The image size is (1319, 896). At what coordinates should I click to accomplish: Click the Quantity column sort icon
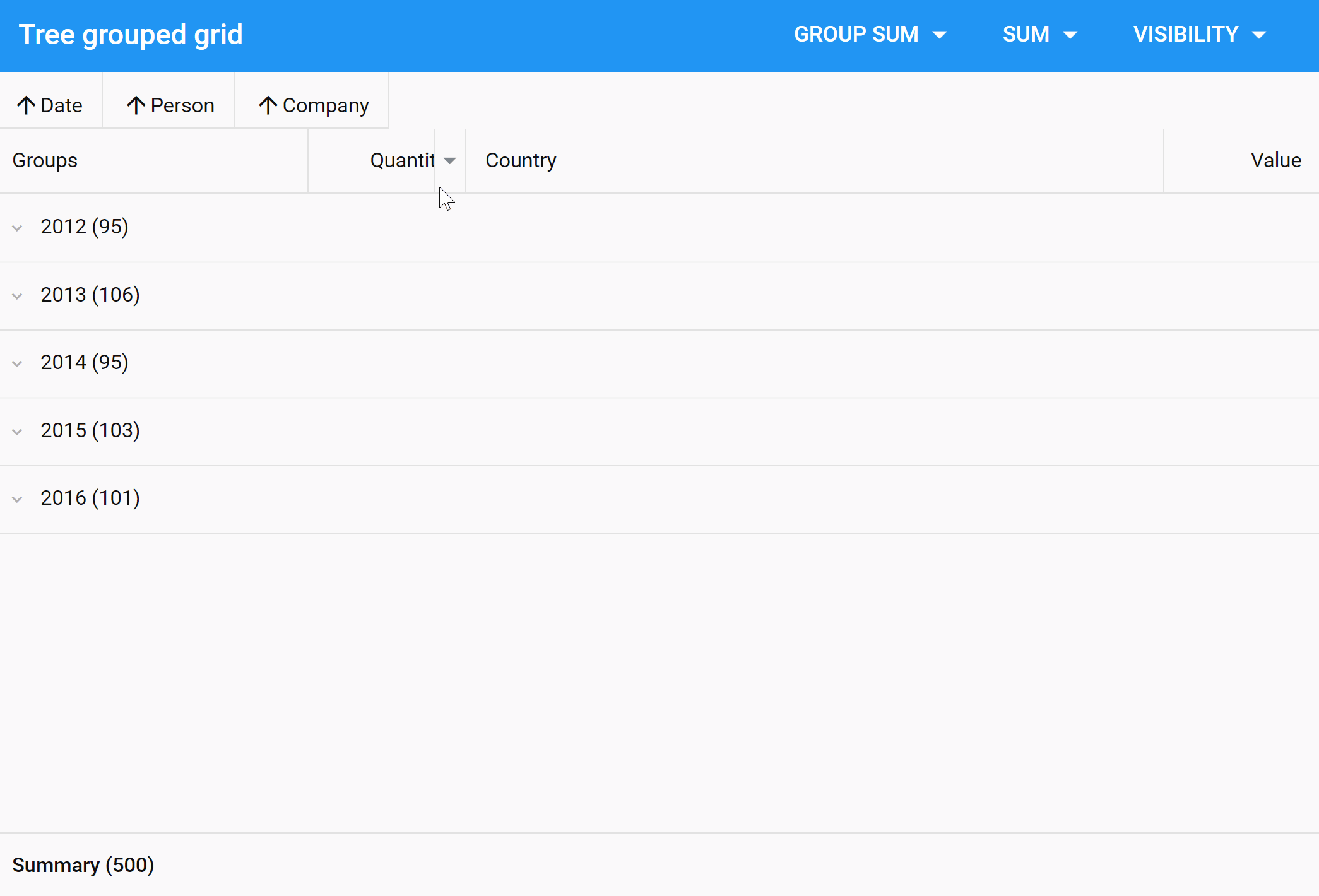point(451,161)
